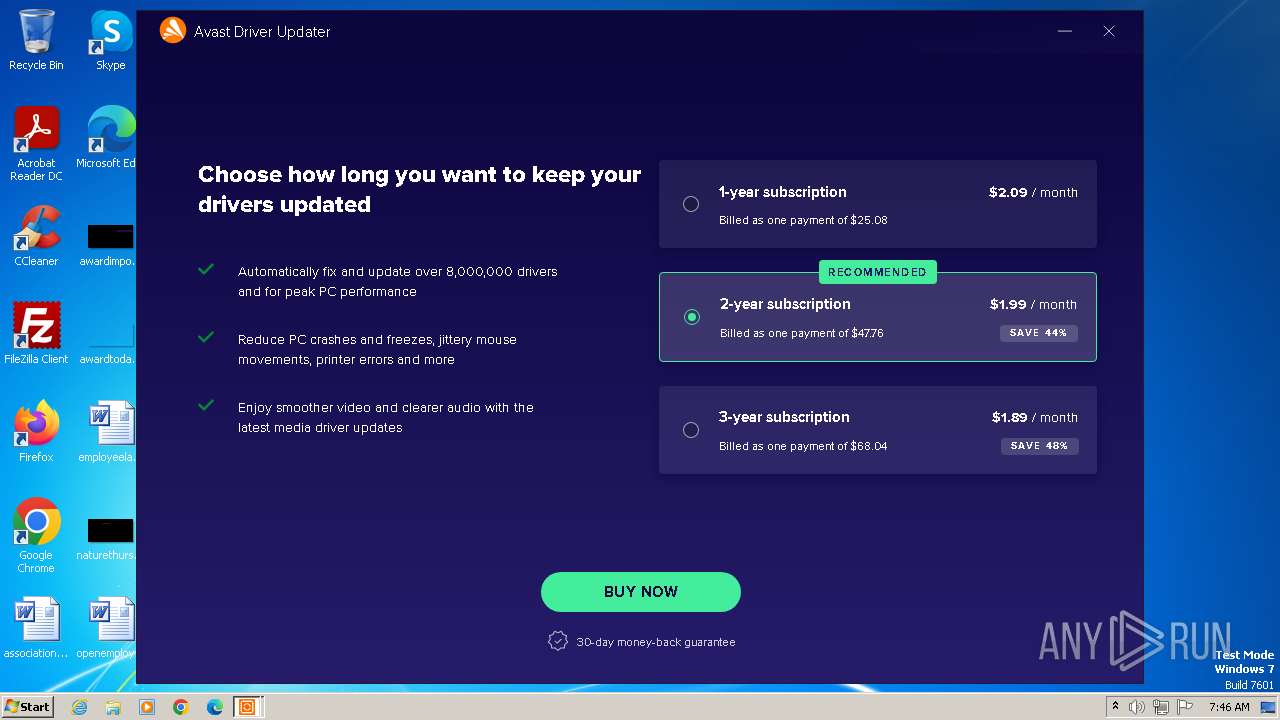Click the BUY NOW button
Viewport: 1280px width, 720px height.
[x=641, y=592]
